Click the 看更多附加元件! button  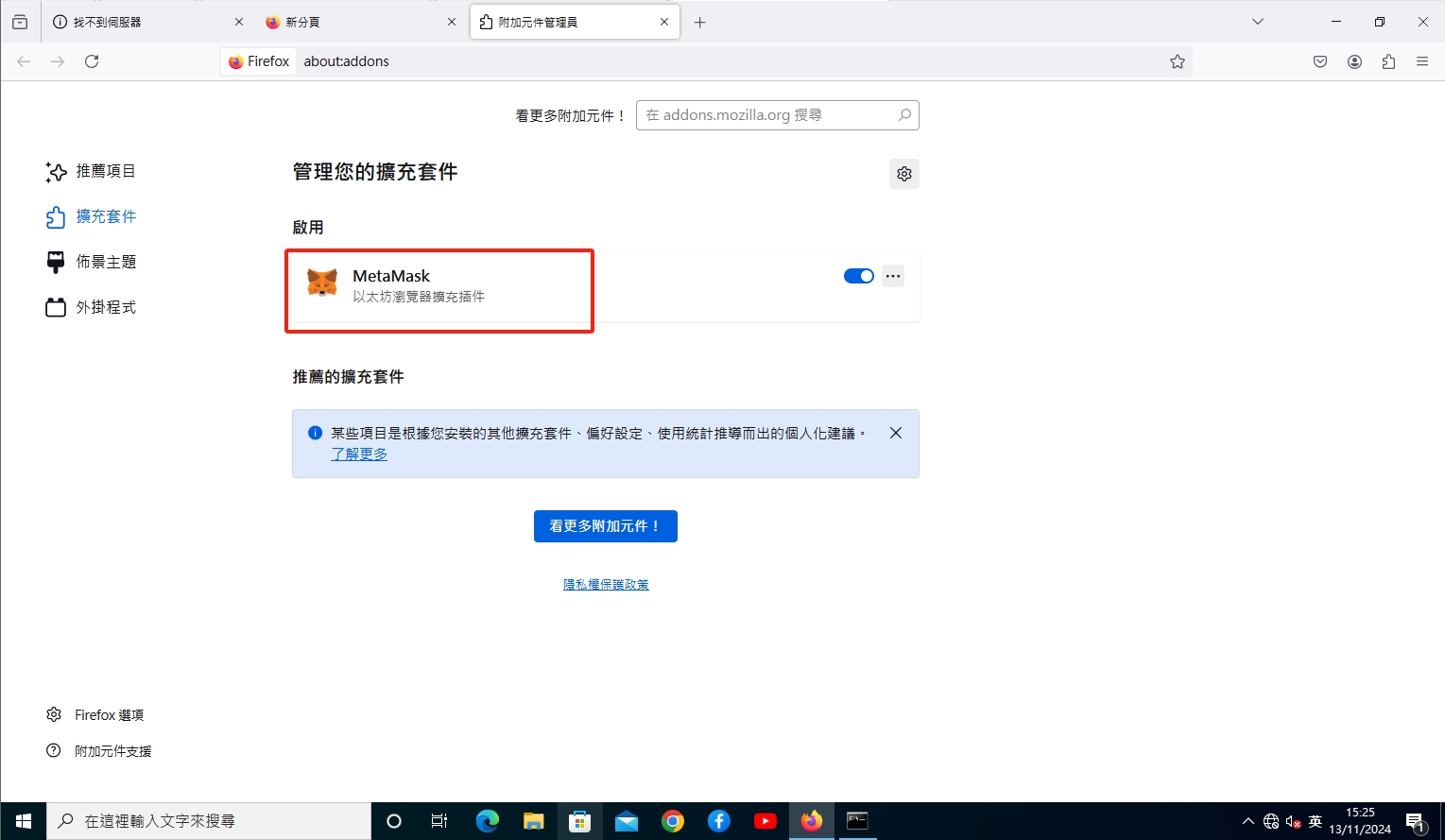pyautogui.click(x=606, y=526)
